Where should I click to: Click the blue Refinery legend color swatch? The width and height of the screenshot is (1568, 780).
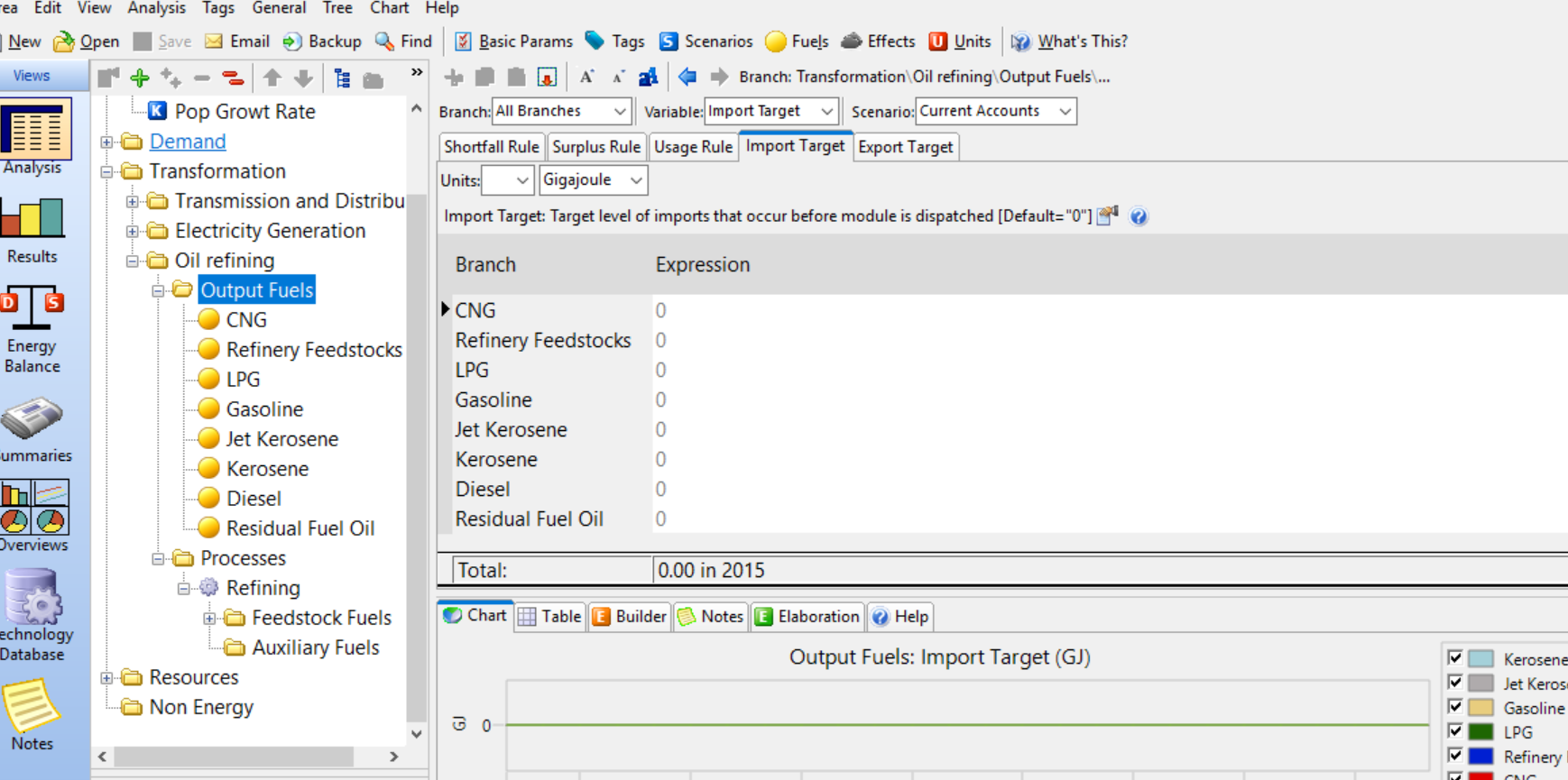coord(1480,757)
